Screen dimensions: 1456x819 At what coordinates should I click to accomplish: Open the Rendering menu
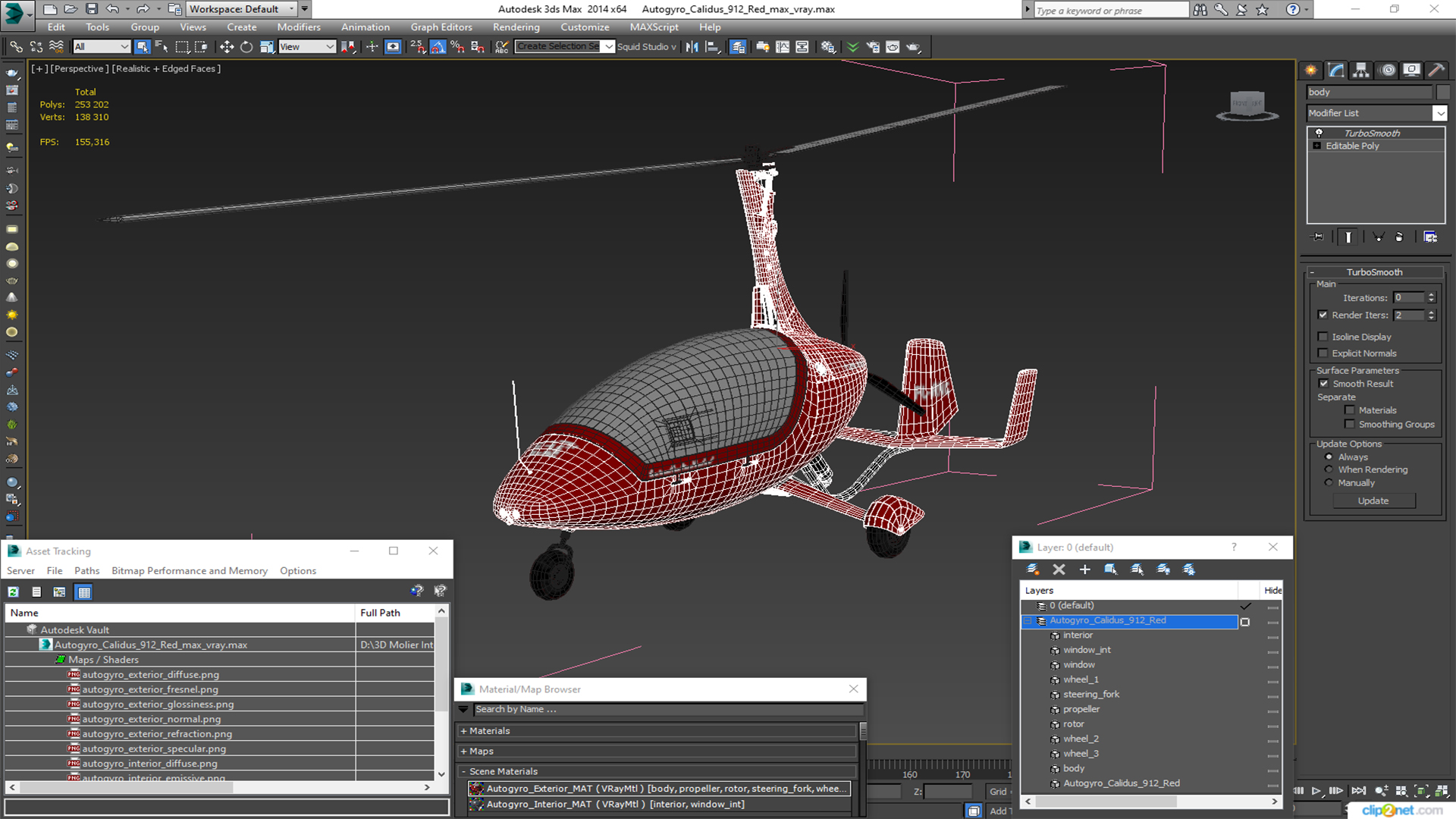(516, 27)
